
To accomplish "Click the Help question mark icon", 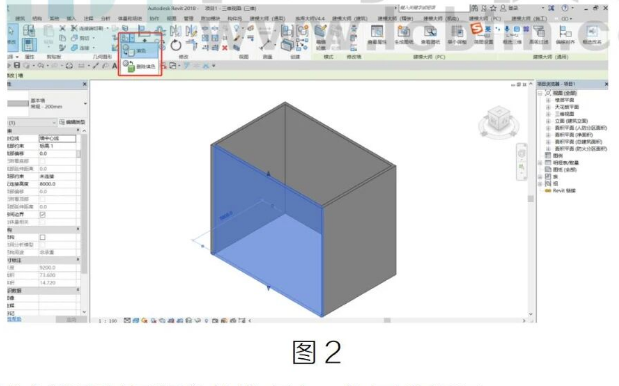I will (565, 8).
